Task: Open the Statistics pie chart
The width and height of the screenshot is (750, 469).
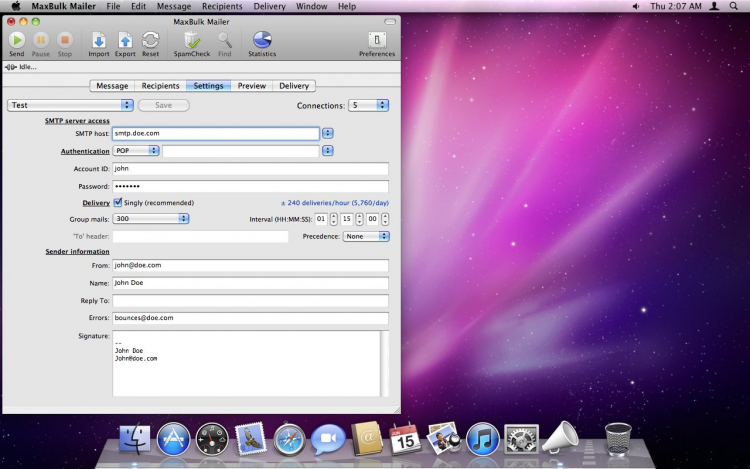Action: point(262,40)
